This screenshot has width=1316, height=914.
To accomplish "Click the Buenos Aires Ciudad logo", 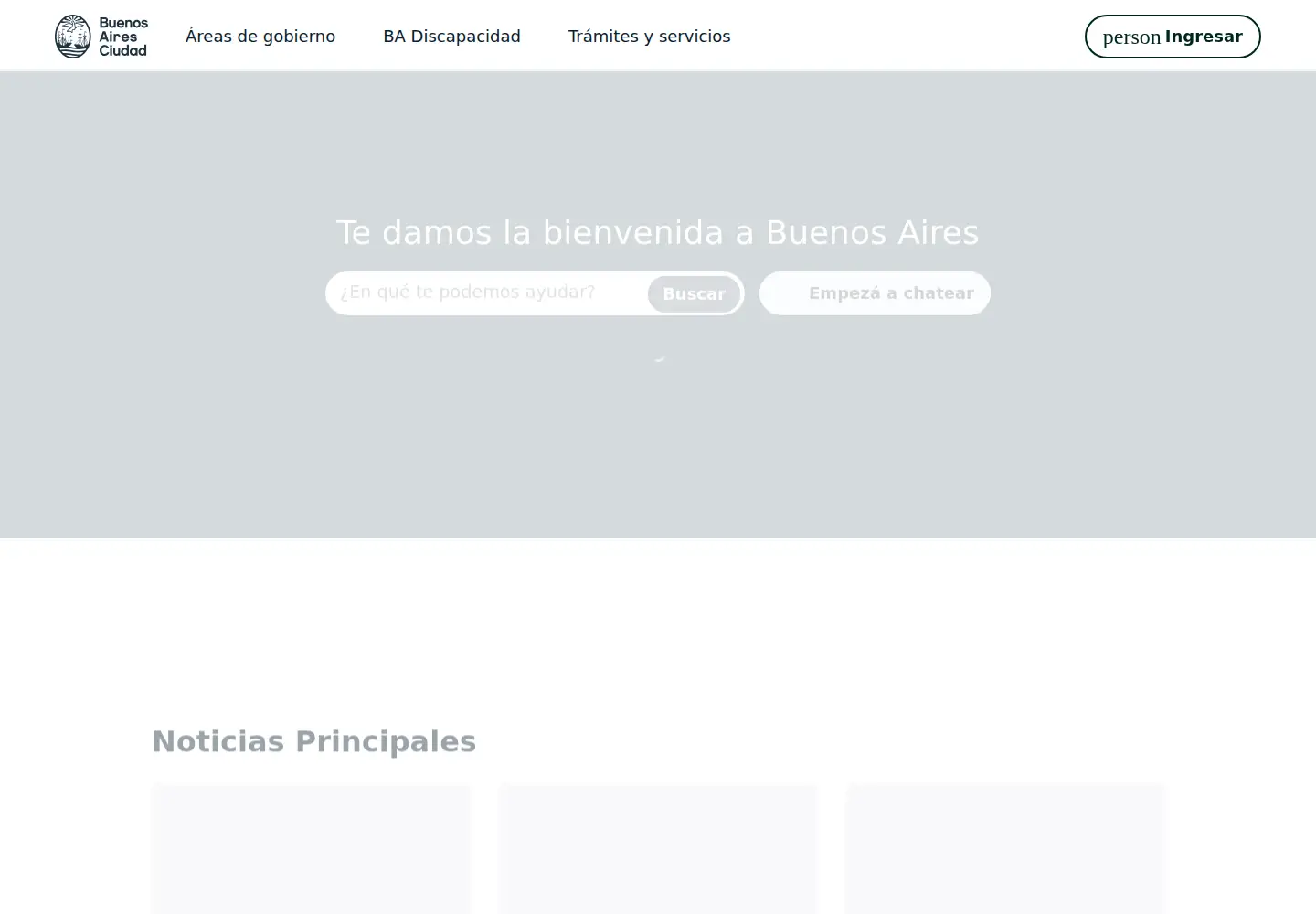I will click(x=101, y=37).
